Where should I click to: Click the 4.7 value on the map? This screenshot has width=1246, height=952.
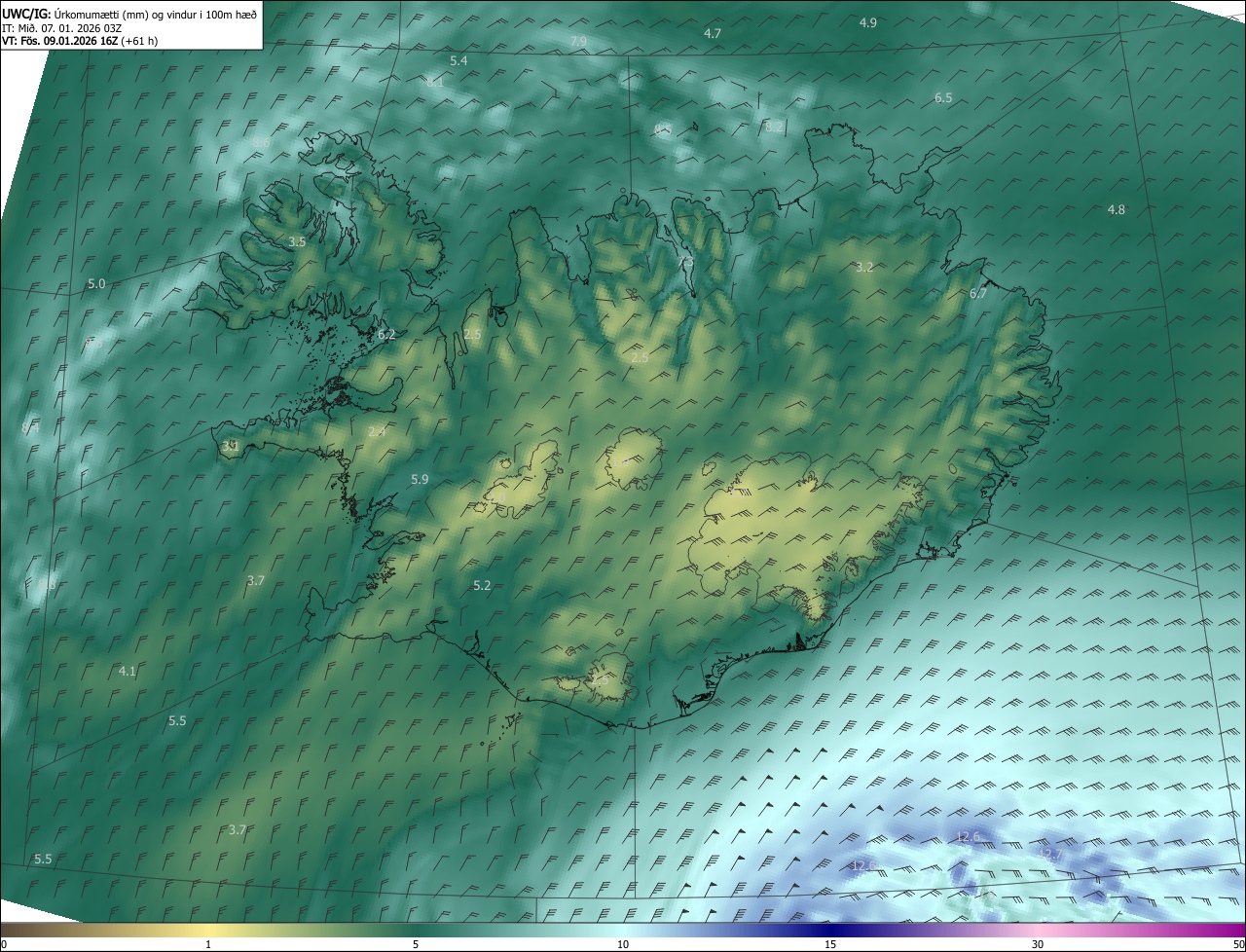pyautogui.click(x=713, y=33)
